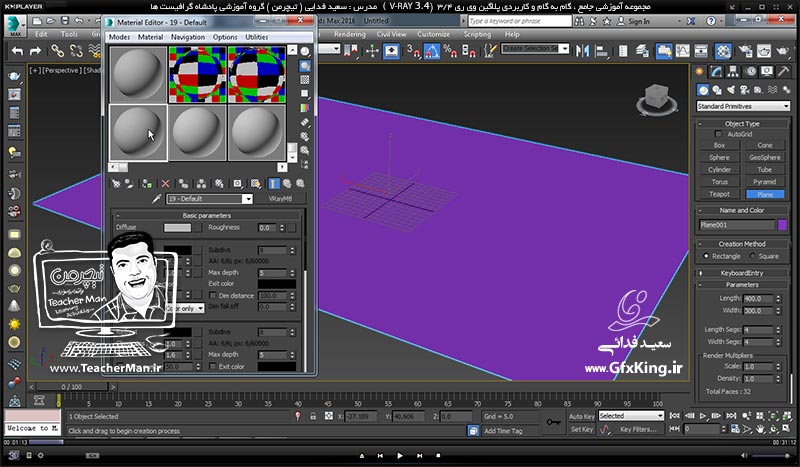Toggle the selection lock padlock icon

pos(313,416)
